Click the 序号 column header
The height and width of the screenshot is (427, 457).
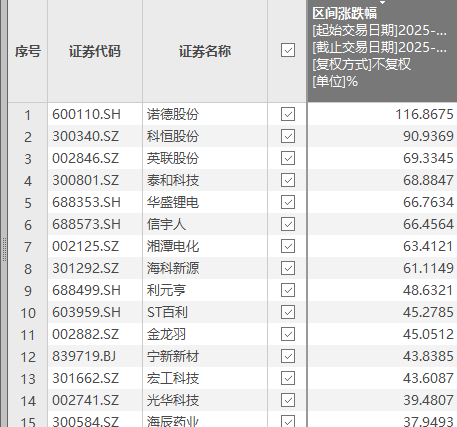pyautogui.click(x=28, y=51)
